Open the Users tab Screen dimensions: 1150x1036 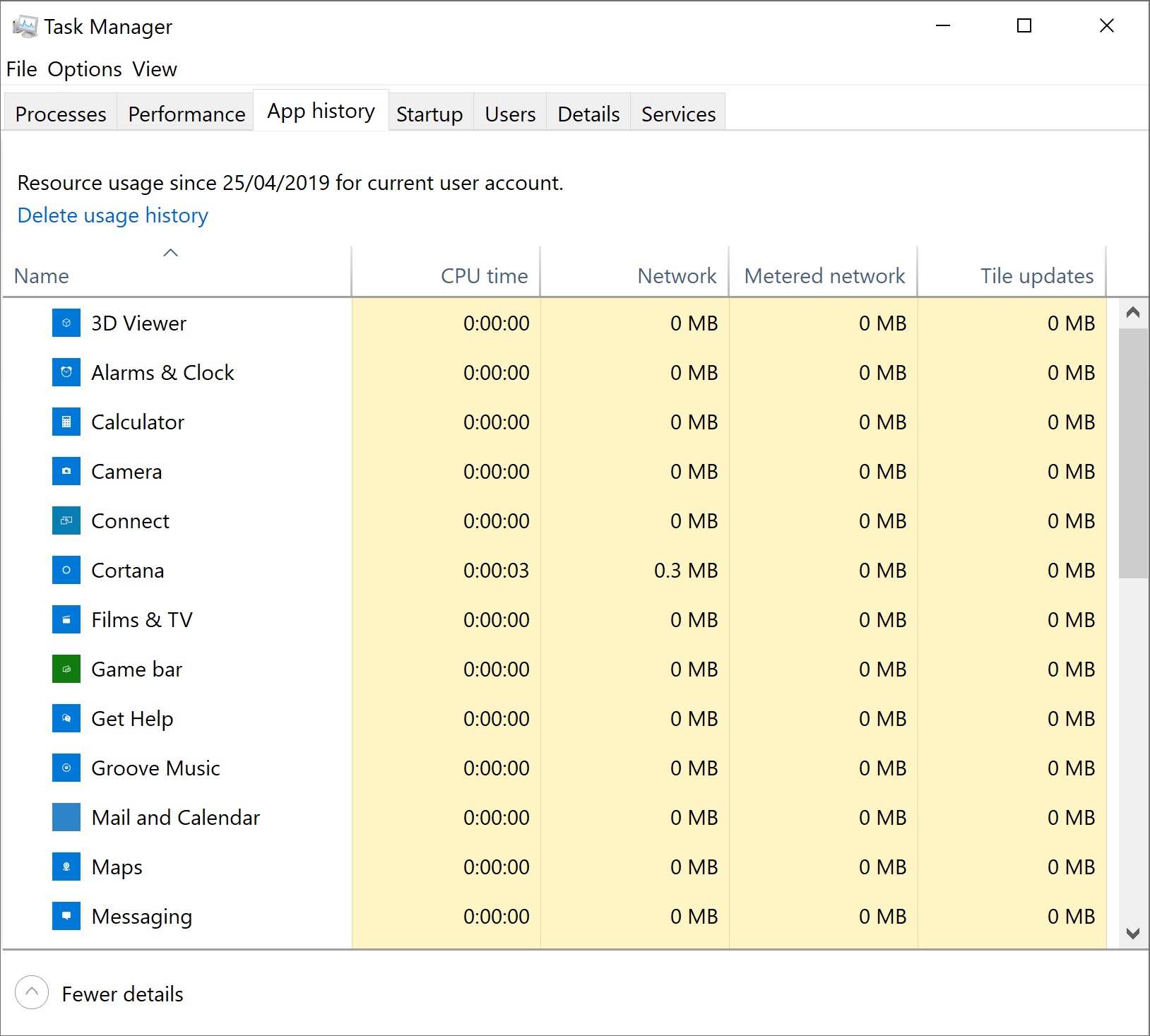[510, 114]
